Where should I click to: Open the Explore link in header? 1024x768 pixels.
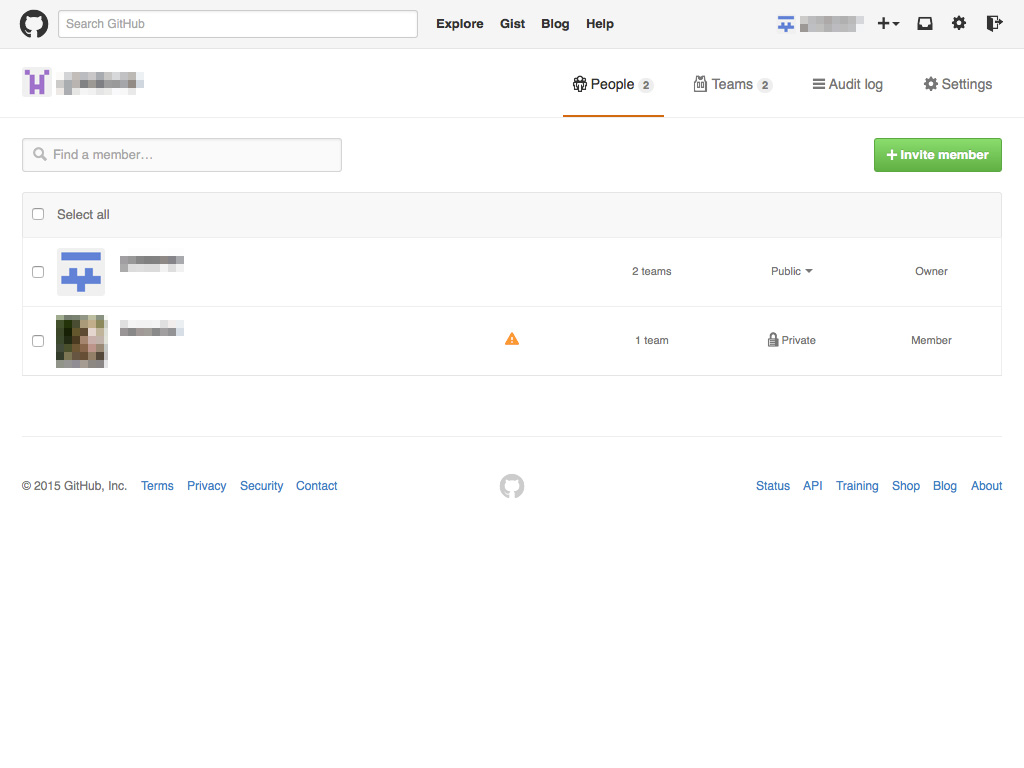[459, 24]
